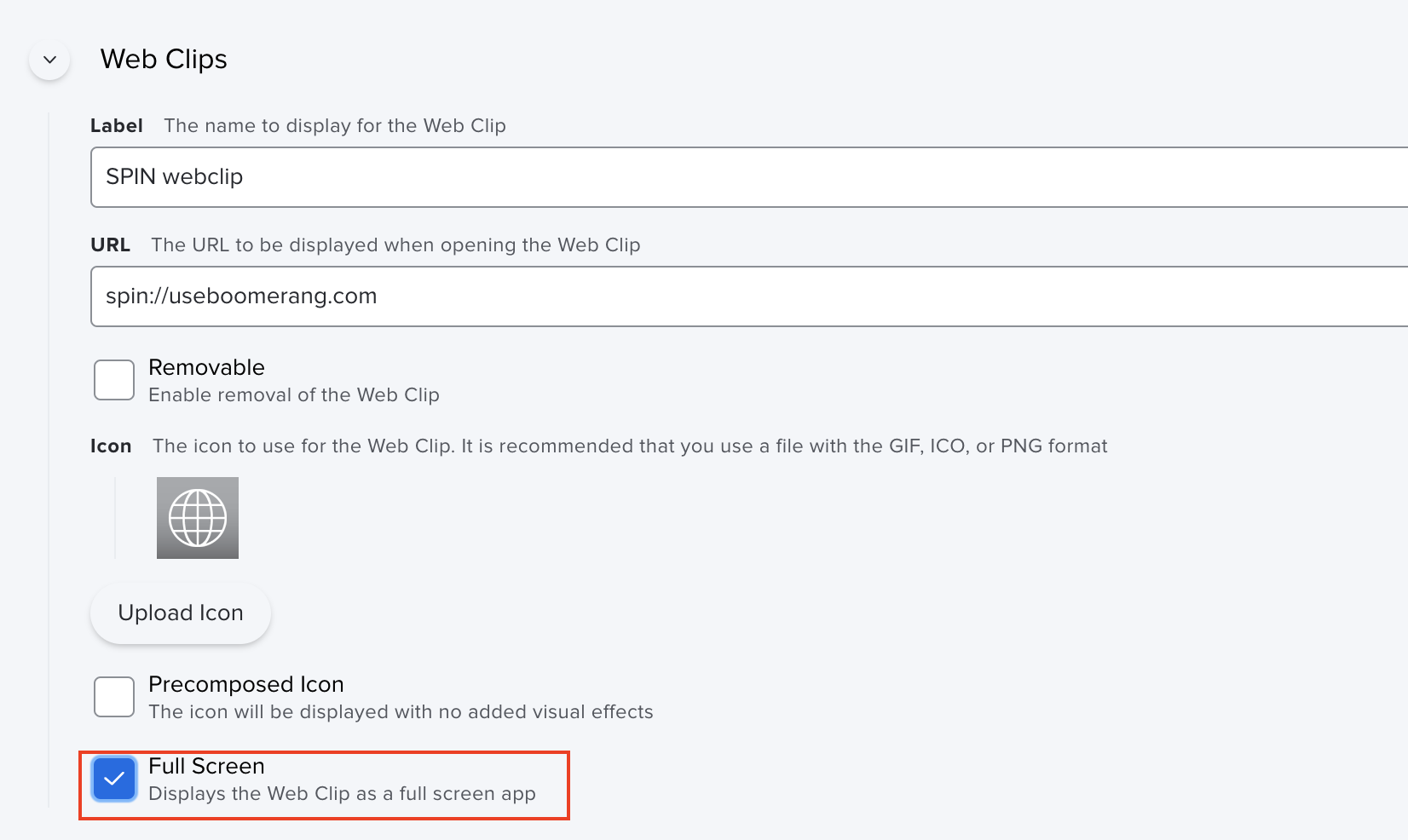
Task: Click the Full Screen label text
Action: [206, 766]
